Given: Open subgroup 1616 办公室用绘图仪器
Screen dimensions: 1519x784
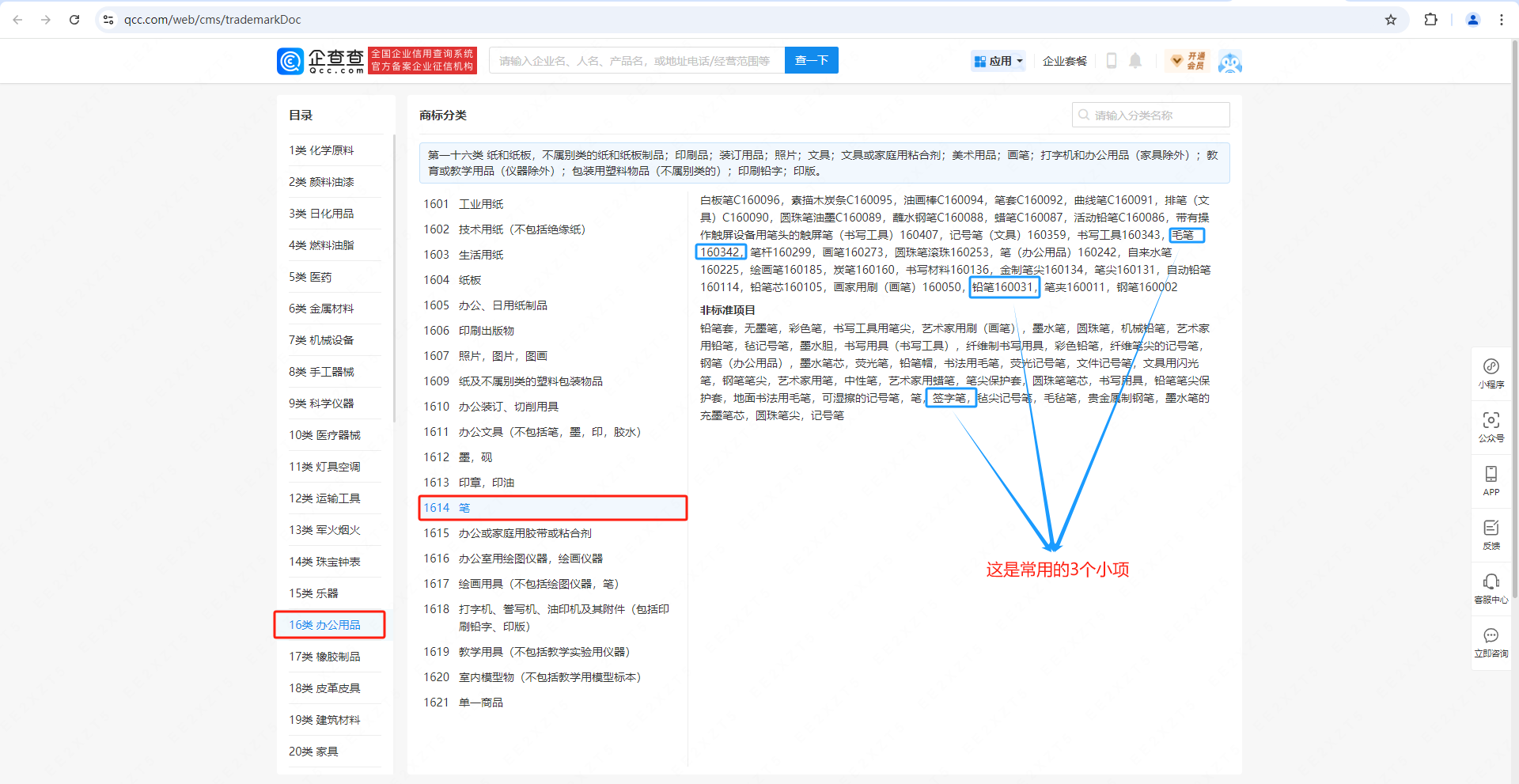Looking at the screenshot, I should pyautogui.click(x=552, y=559).
